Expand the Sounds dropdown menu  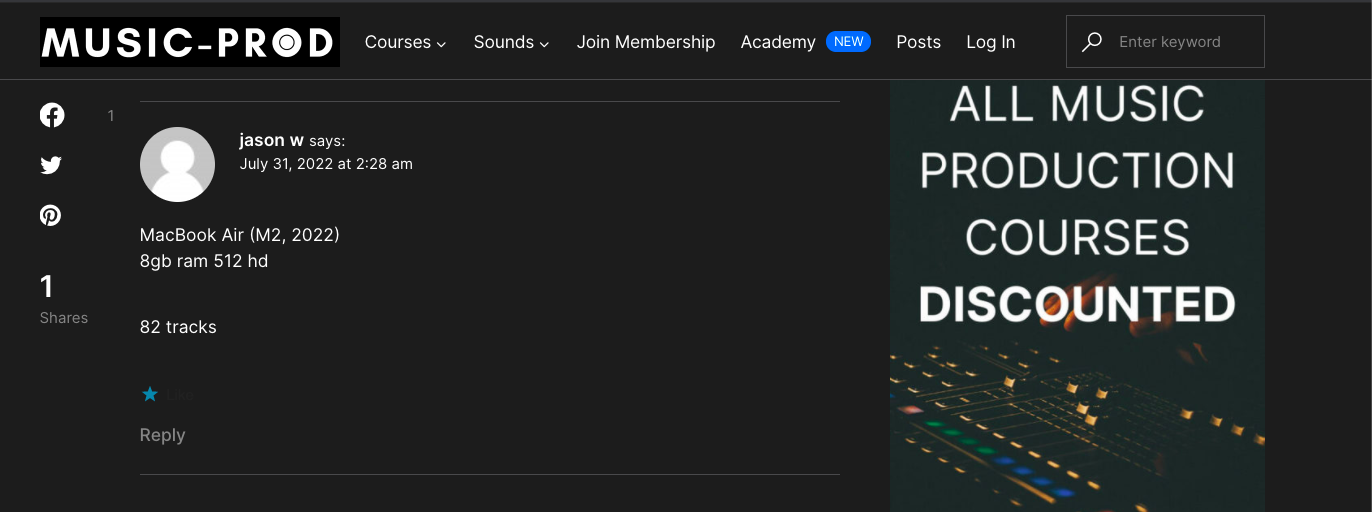tap(511, 42)
